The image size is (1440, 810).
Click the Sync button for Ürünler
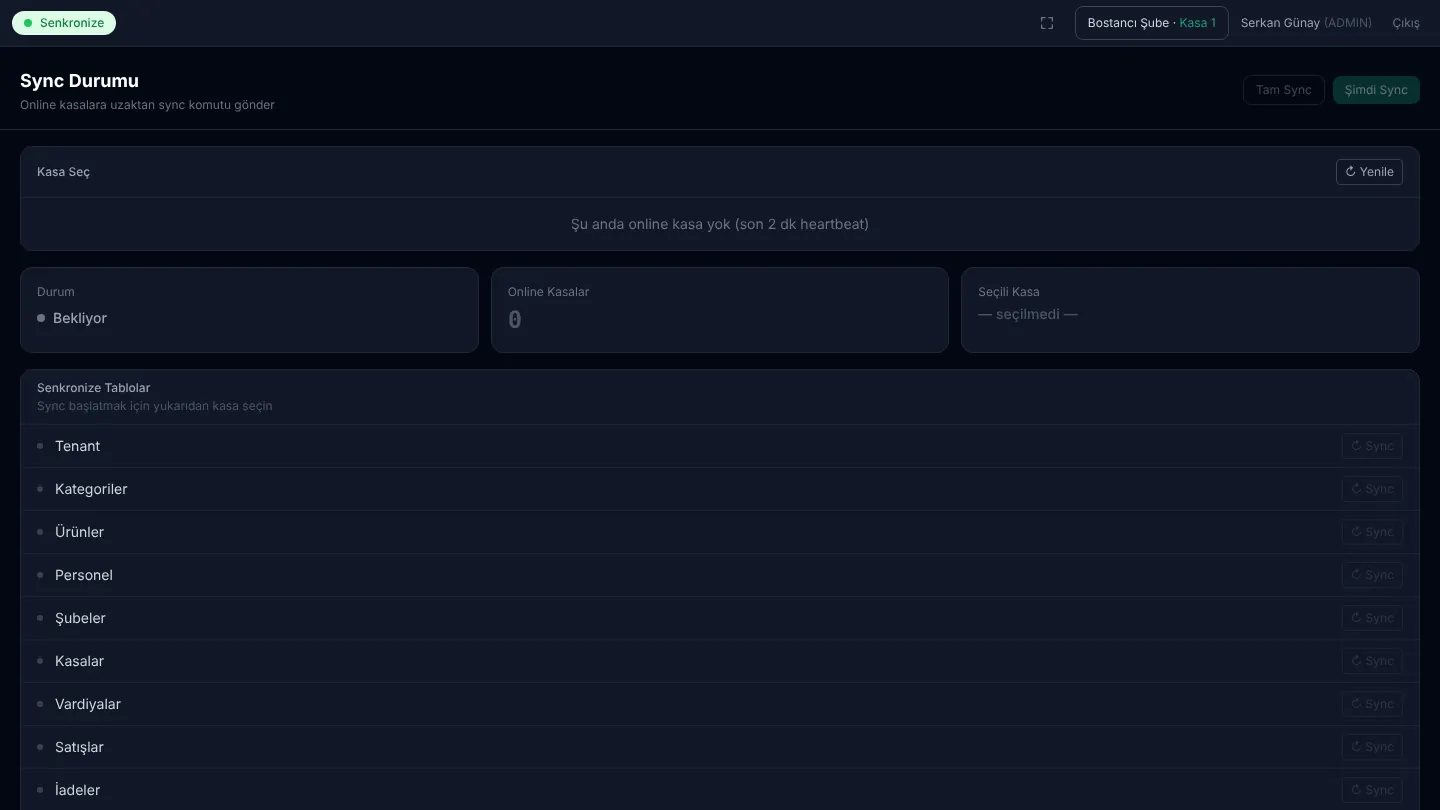tap(1372, 532)
